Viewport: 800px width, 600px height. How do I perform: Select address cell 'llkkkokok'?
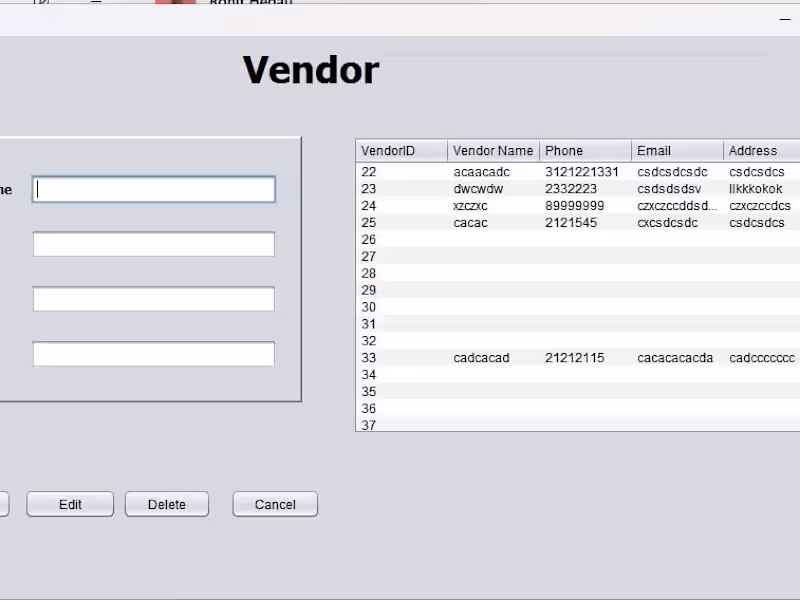761,189
